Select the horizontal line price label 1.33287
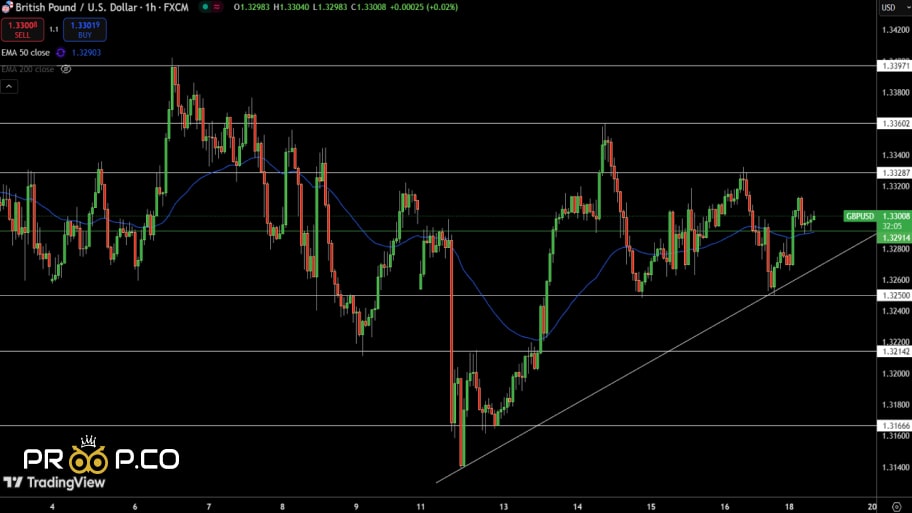912x513 pixels. coord(894,173)
